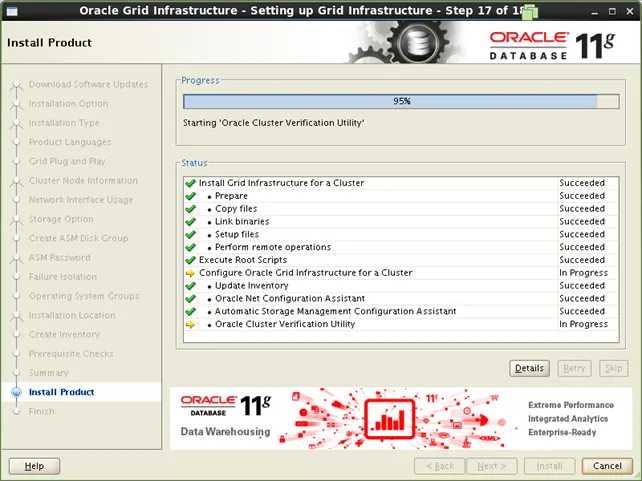
Task: Click the Retry button
Action: [574, 368]
